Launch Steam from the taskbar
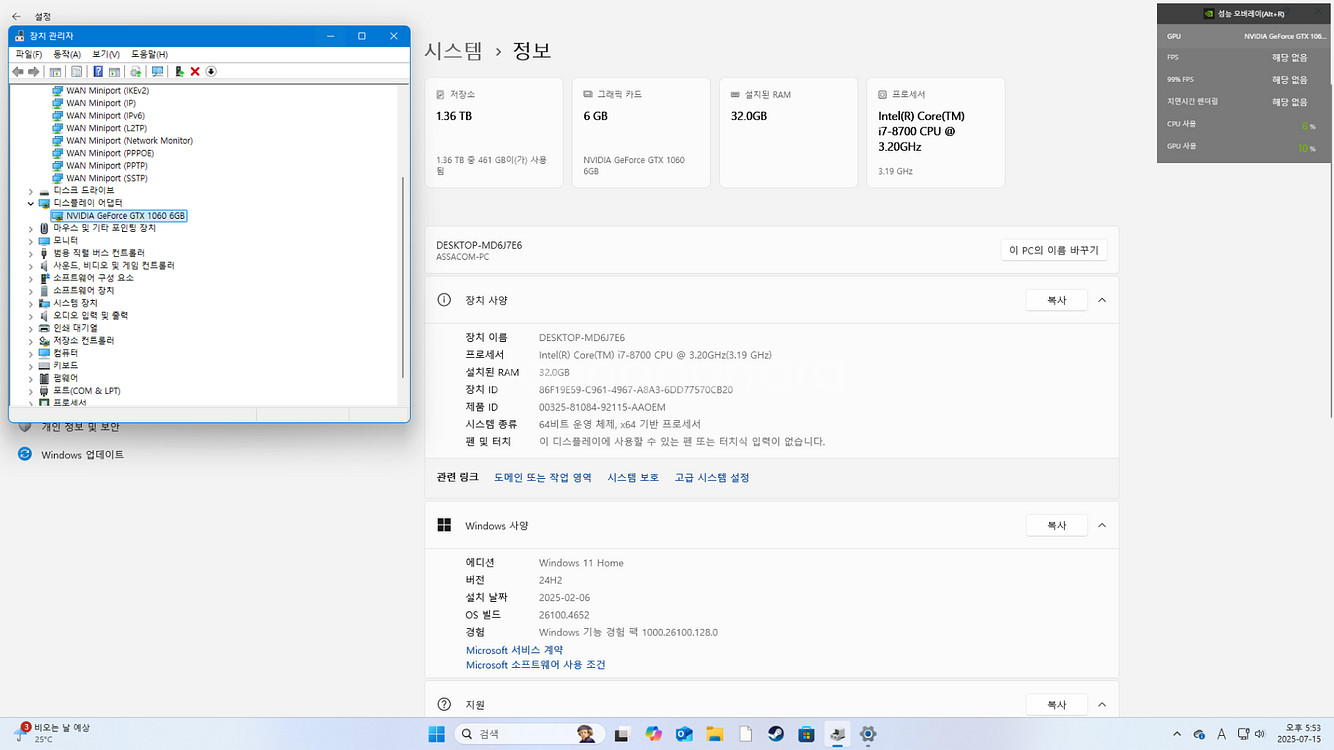 pyautogui.click(x=776, y=734)
